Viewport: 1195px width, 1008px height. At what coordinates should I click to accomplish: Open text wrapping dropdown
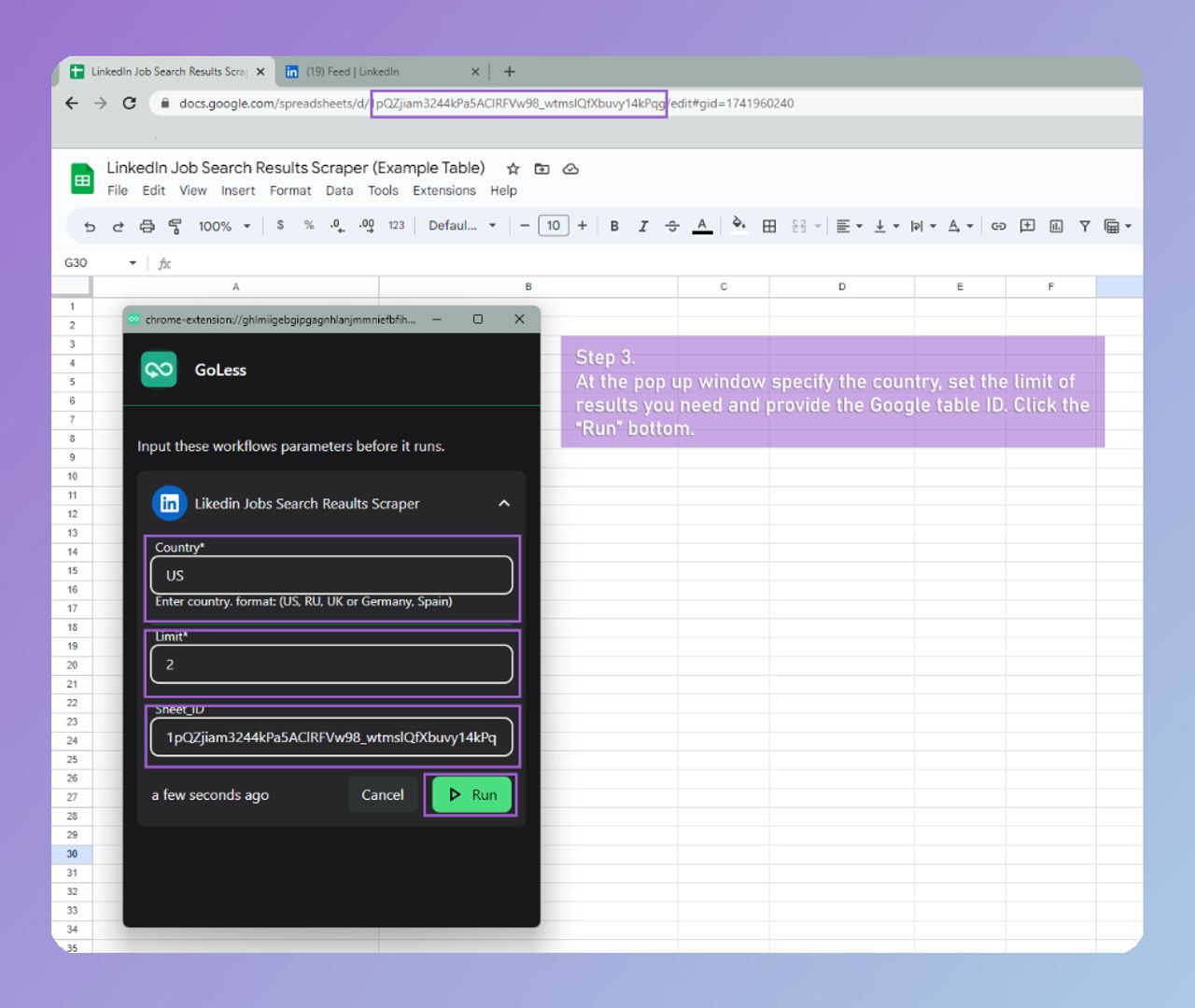point(922,226)
